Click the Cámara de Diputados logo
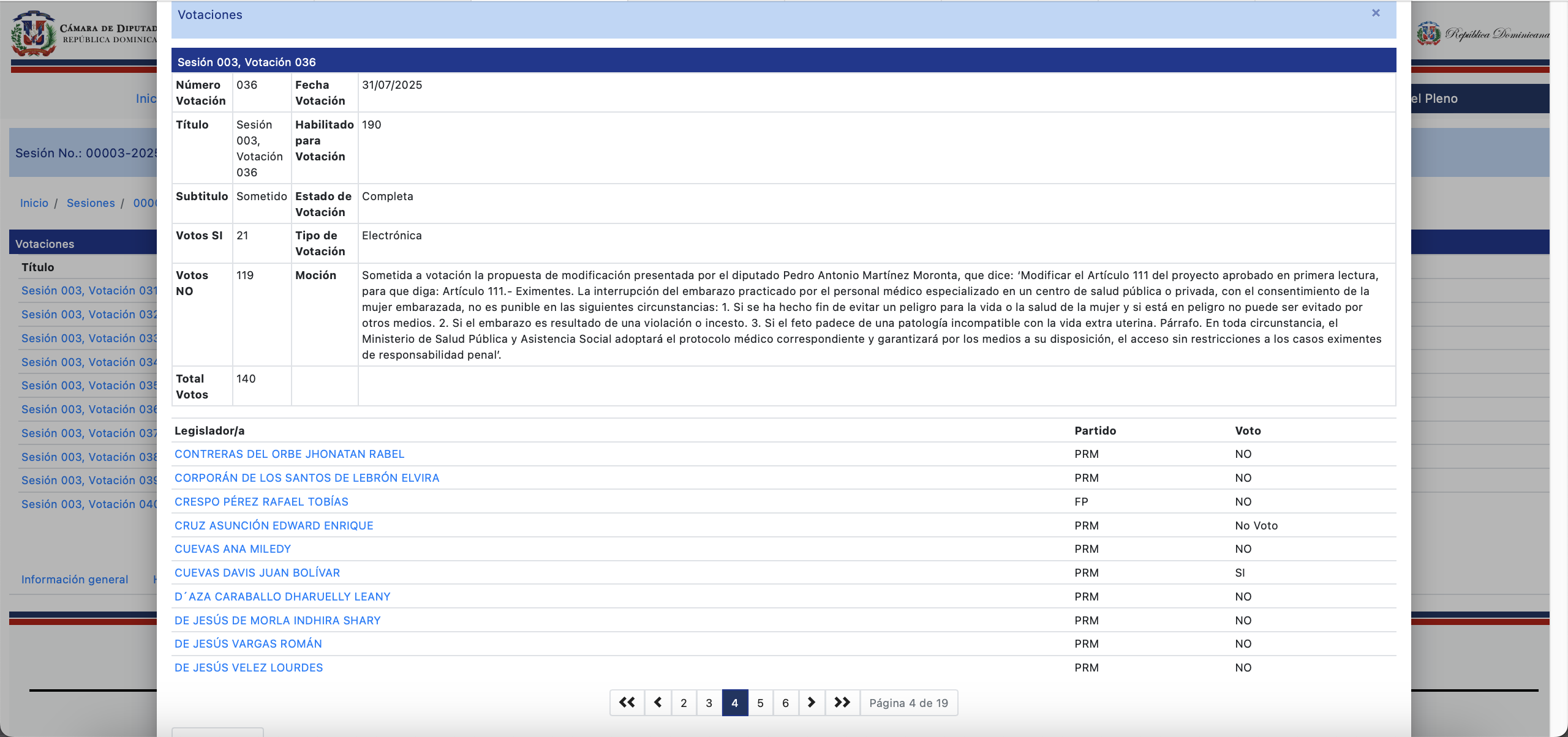 [34, 34]
